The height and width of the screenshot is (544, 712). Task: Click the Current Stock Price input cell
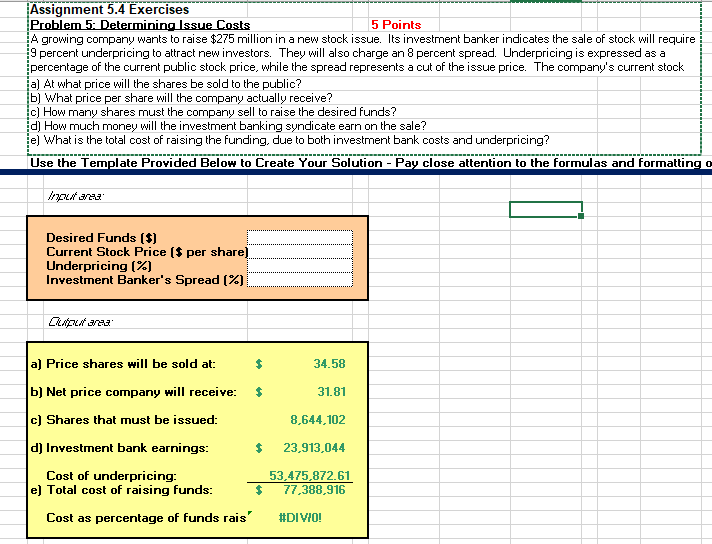tap(300, 252)
